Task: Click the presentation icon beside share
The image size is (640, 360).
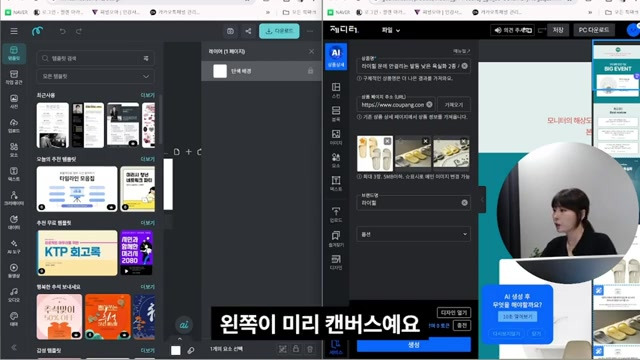Action: click(x=230, y=31)
